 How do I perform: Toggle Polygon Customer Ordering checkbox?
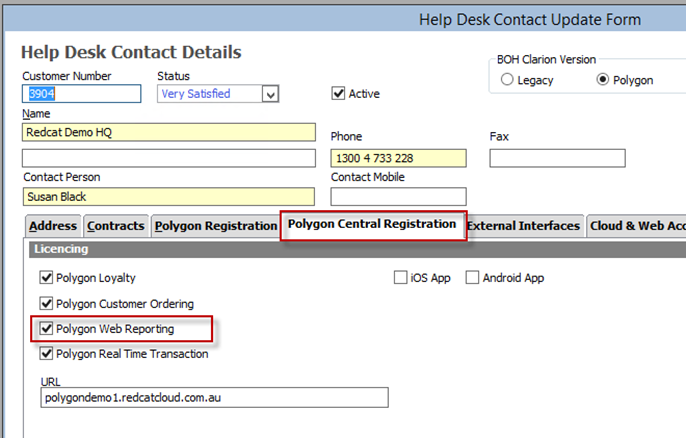pyautogui.click(x=46, y=303)
